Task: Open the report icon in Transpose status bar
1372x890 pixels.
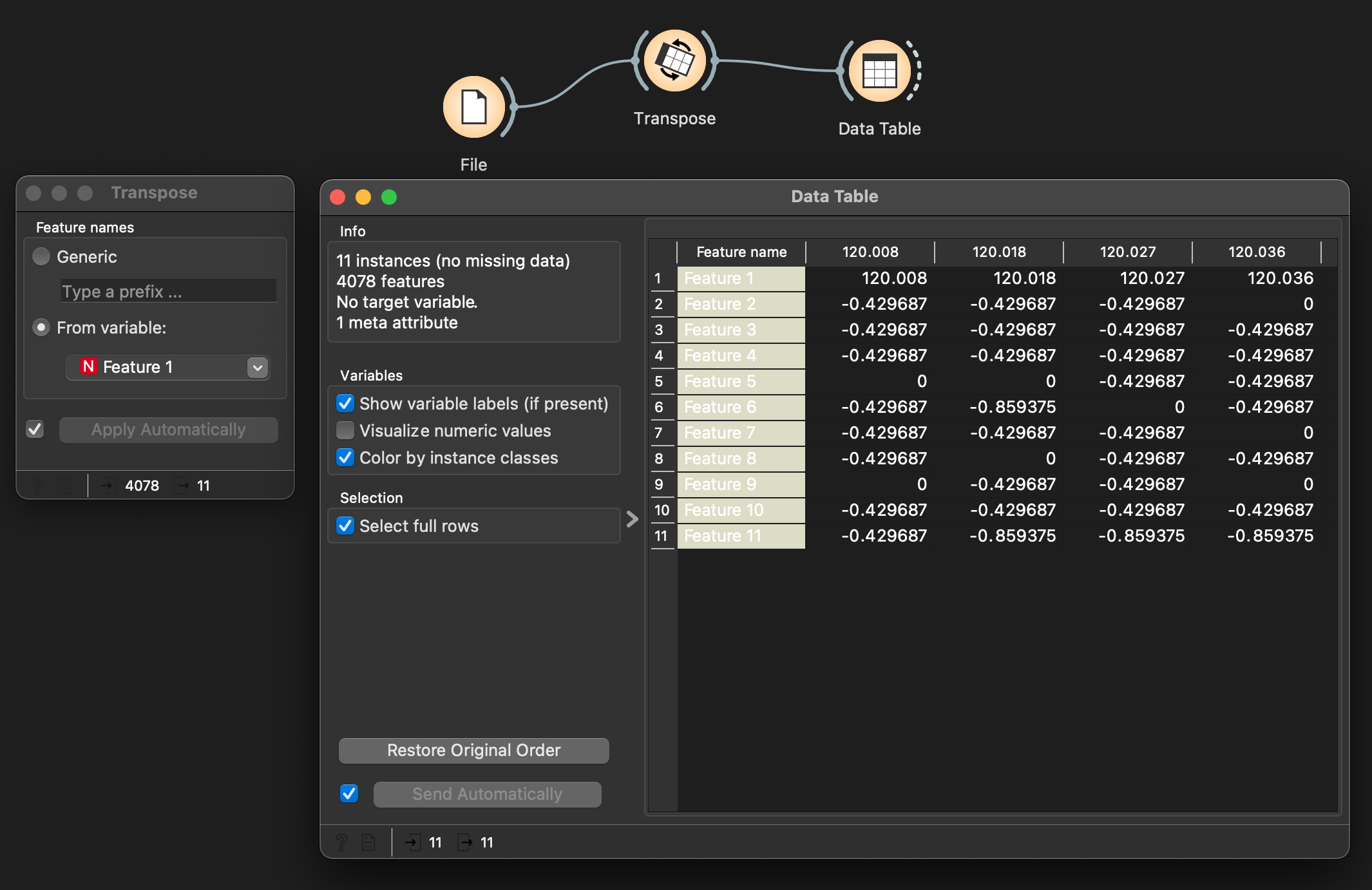Action: [x=64, y=485]
